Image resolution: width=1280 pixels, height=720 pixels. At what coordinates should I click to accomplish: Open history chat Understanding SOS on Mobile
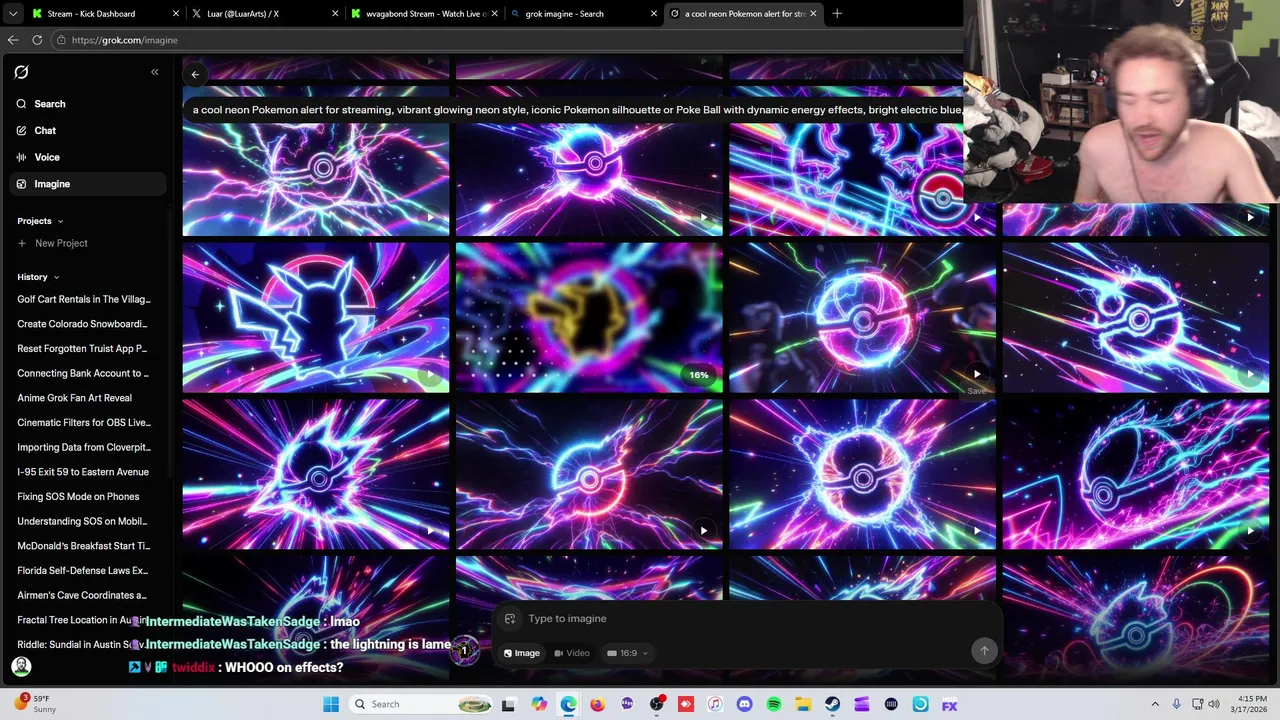coord(82,521)
